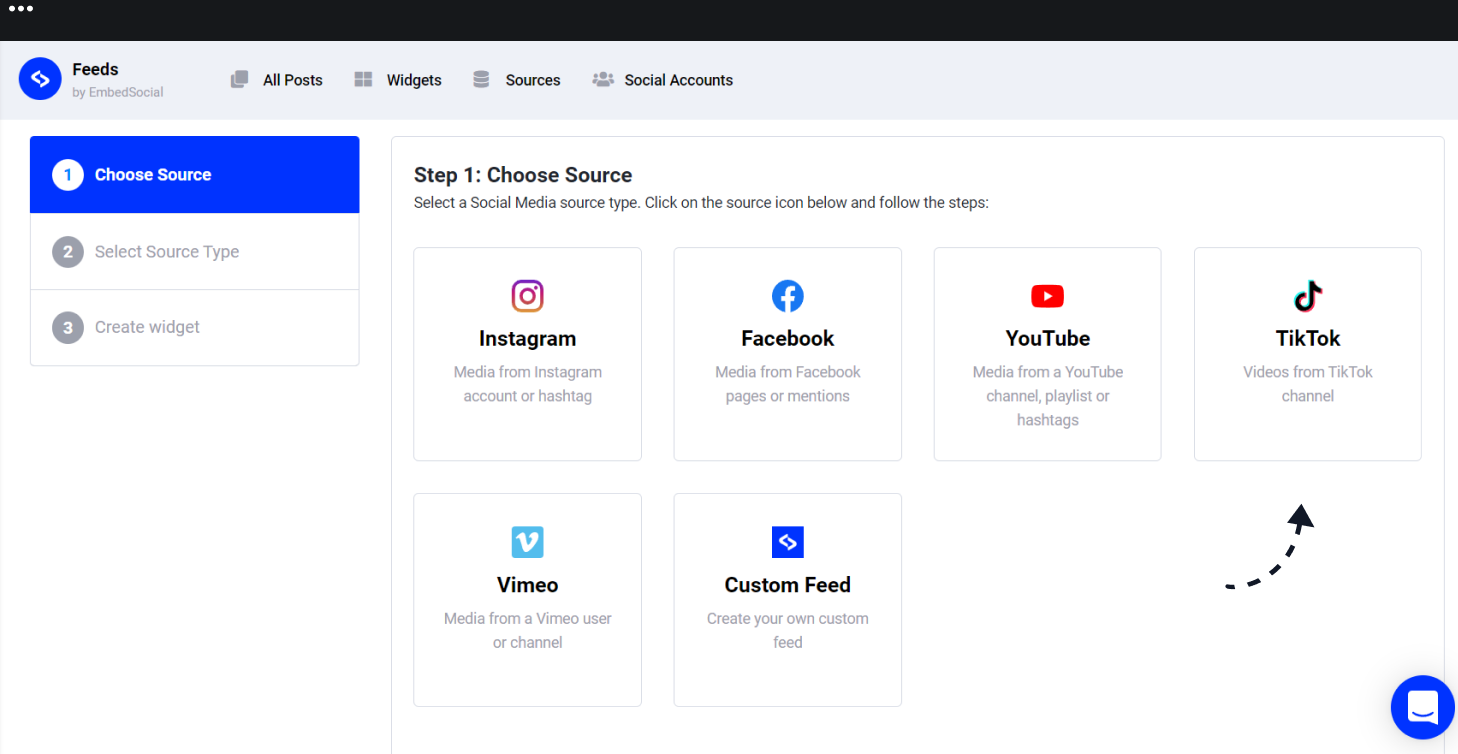Choose the YouTube source heading
Screen dimensions: 1458x754
pyautogui.click(x=1048, y=338)
